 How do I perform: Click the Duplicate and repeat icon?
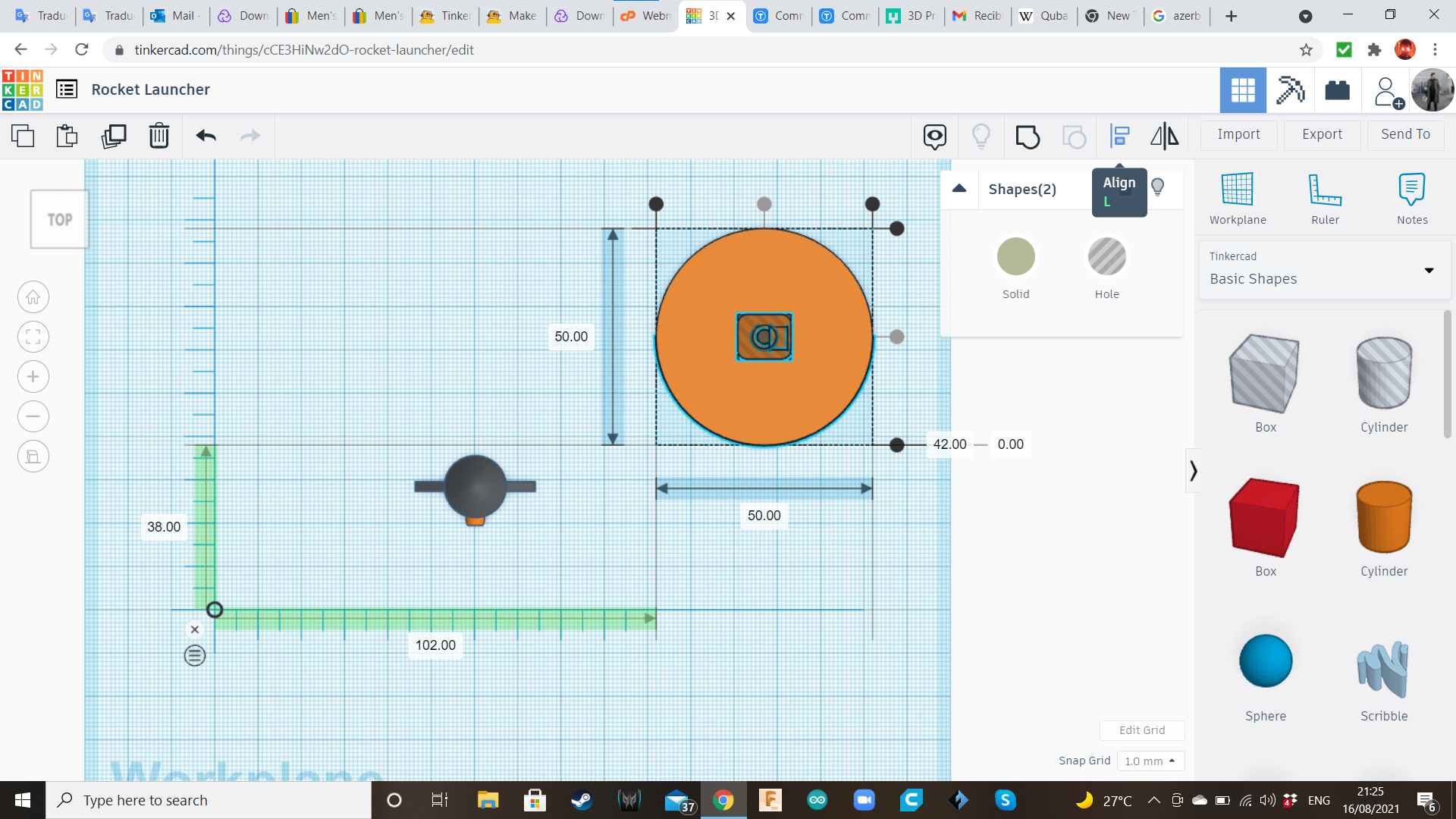(114, 136)
